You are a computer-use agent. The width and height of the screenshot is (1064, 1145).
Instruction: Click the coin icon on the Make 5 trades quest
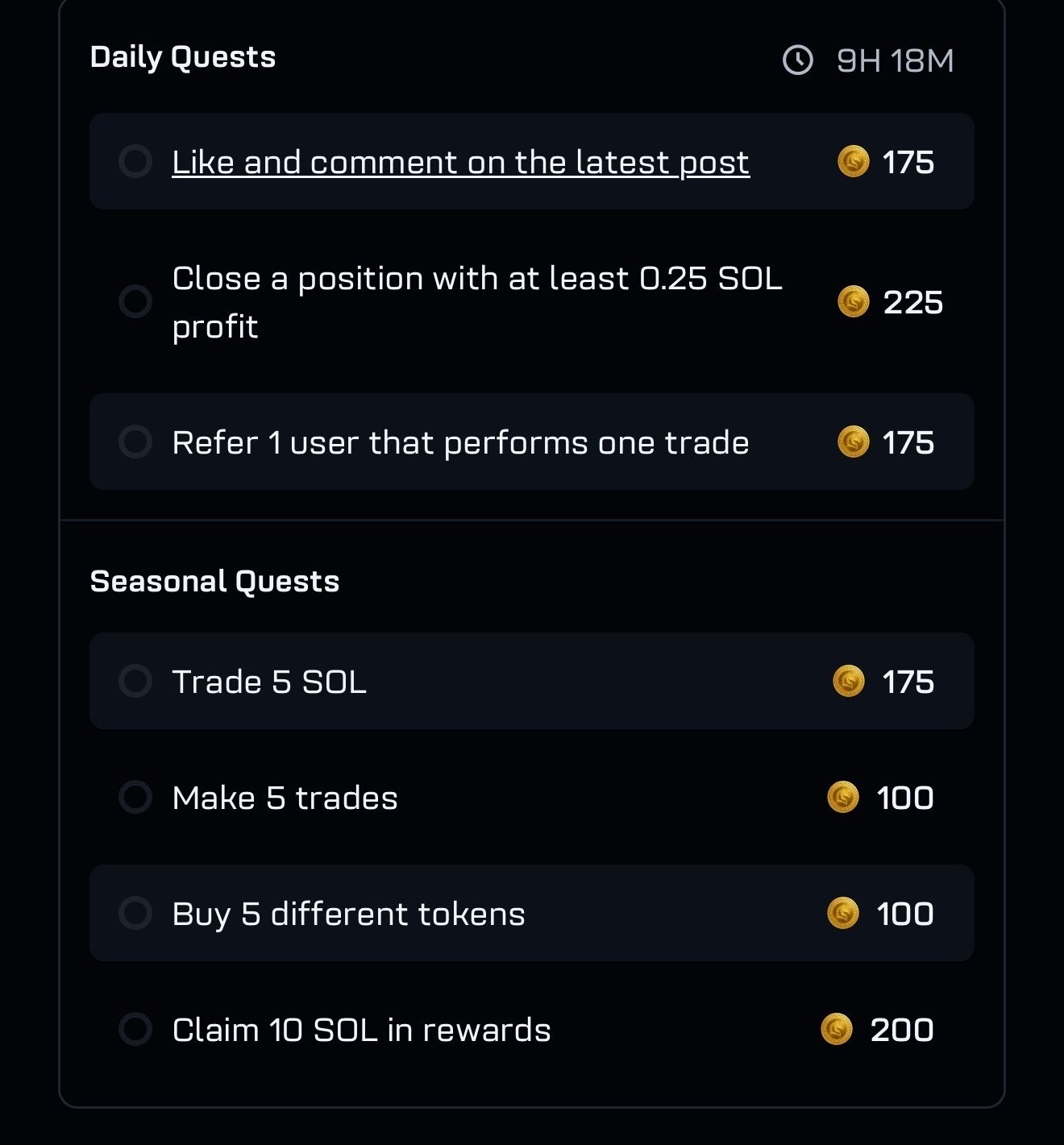pyautogui.click(x=843, y=797)
